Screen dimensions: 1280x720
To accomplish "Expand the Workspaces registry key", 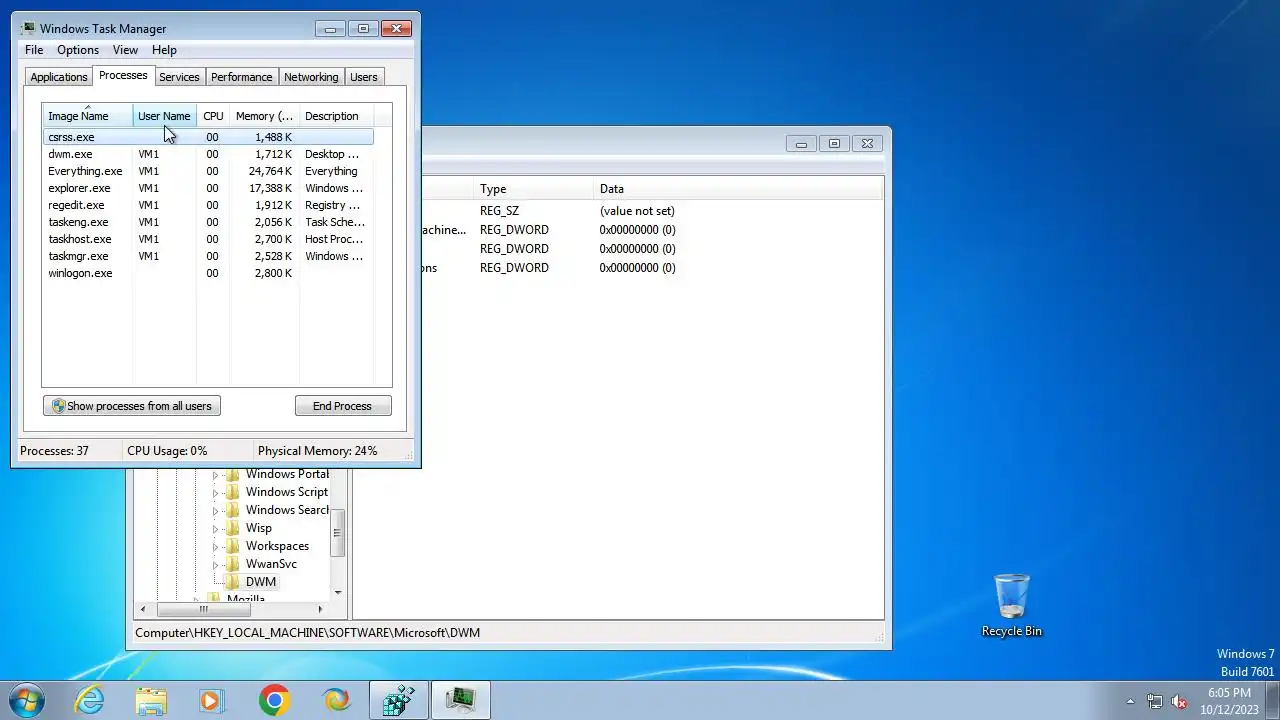I will [x=215, y=547].
